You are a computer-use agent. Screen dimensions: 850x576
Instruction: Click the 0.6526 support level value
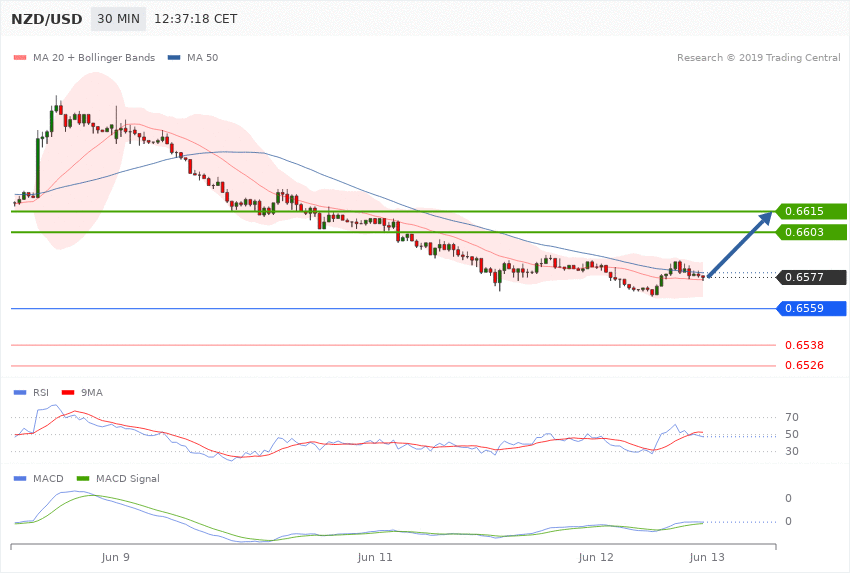click(x=804, y=365)
